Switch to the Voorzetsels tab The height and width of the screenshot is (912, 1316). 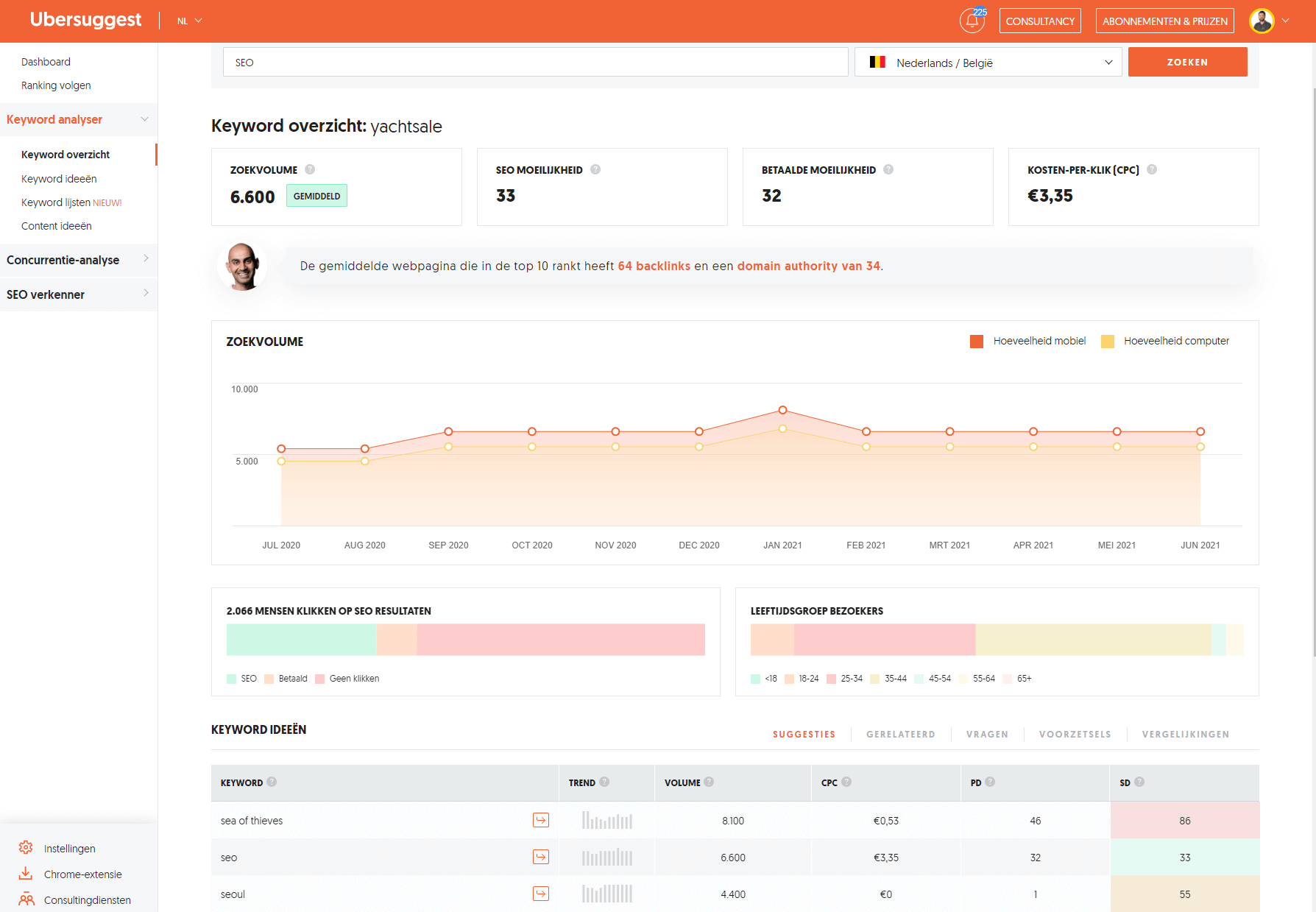pyautogui.click(x=1075, y=734)
